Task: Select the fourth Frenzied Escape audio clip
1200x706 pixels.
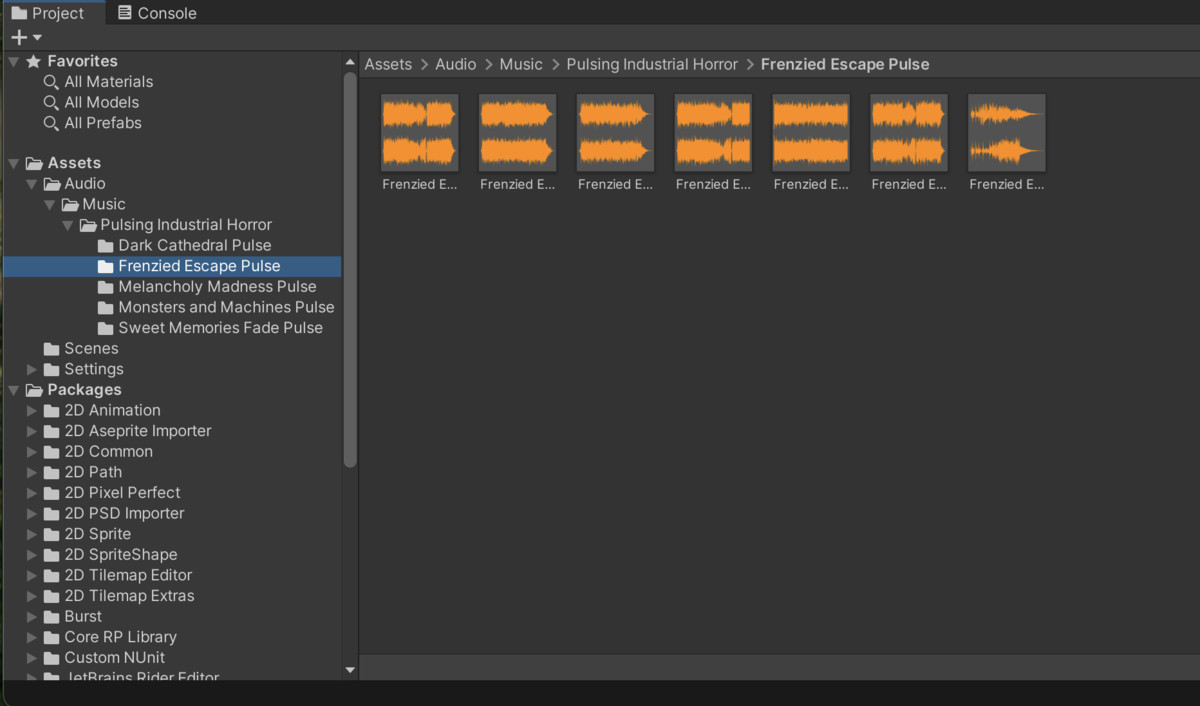Action: [713, 133]
